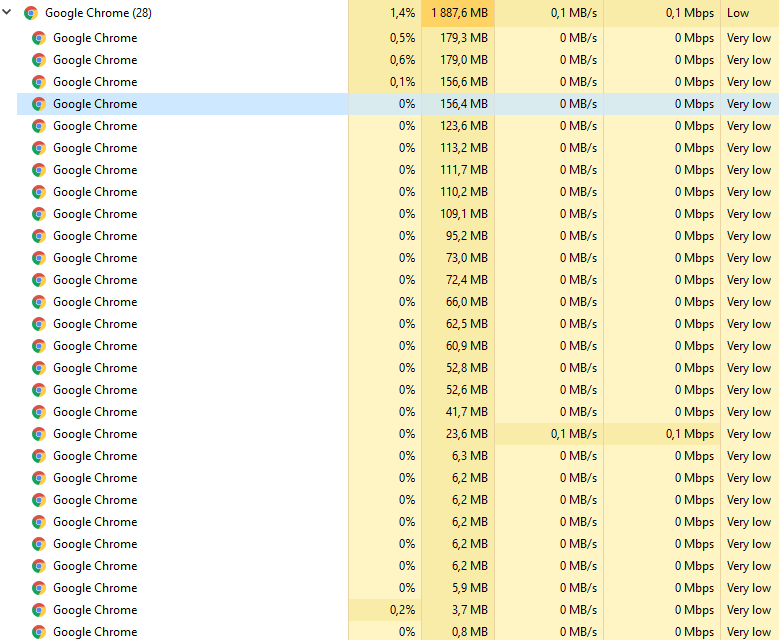This screenshot has width=779, height=640.
Task: Click the CPU value "0,6%"
Action: [402, 60]
